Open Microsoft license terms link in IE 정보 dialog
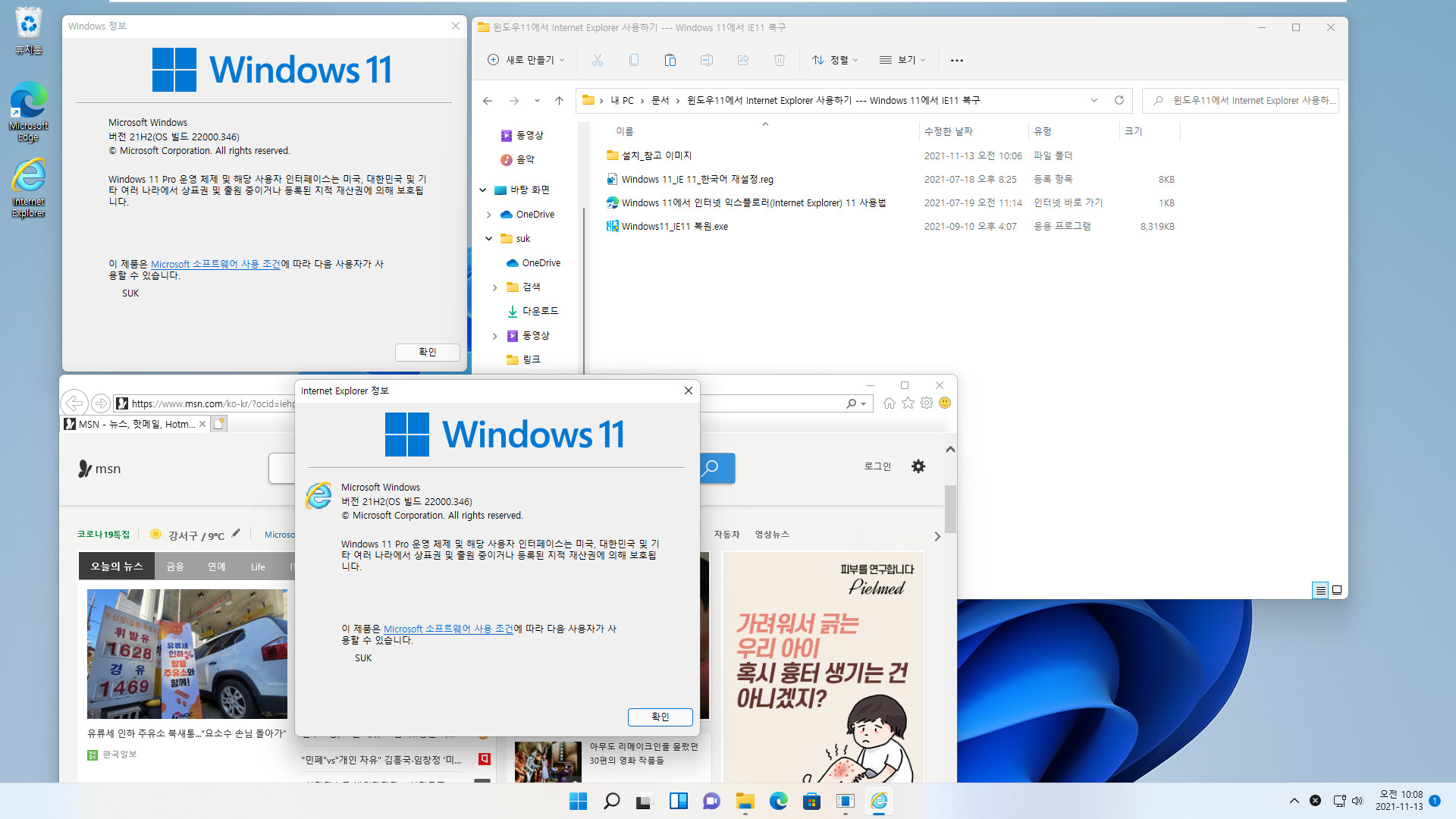Screen dimensions: 1456x819 click(x=448, y=629)
